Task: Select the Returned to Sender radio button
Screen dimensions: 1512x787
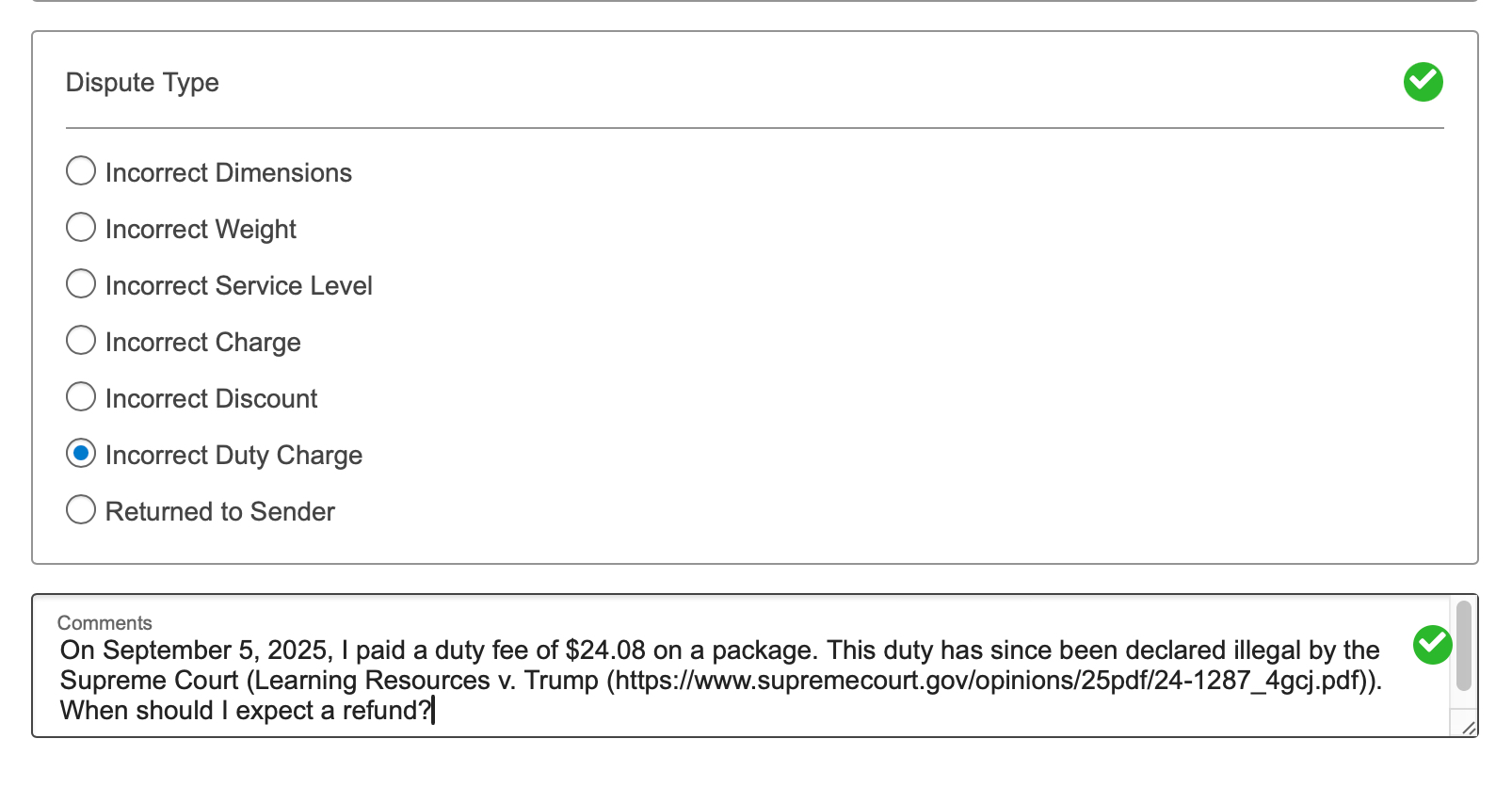Action: coord(81,510)
